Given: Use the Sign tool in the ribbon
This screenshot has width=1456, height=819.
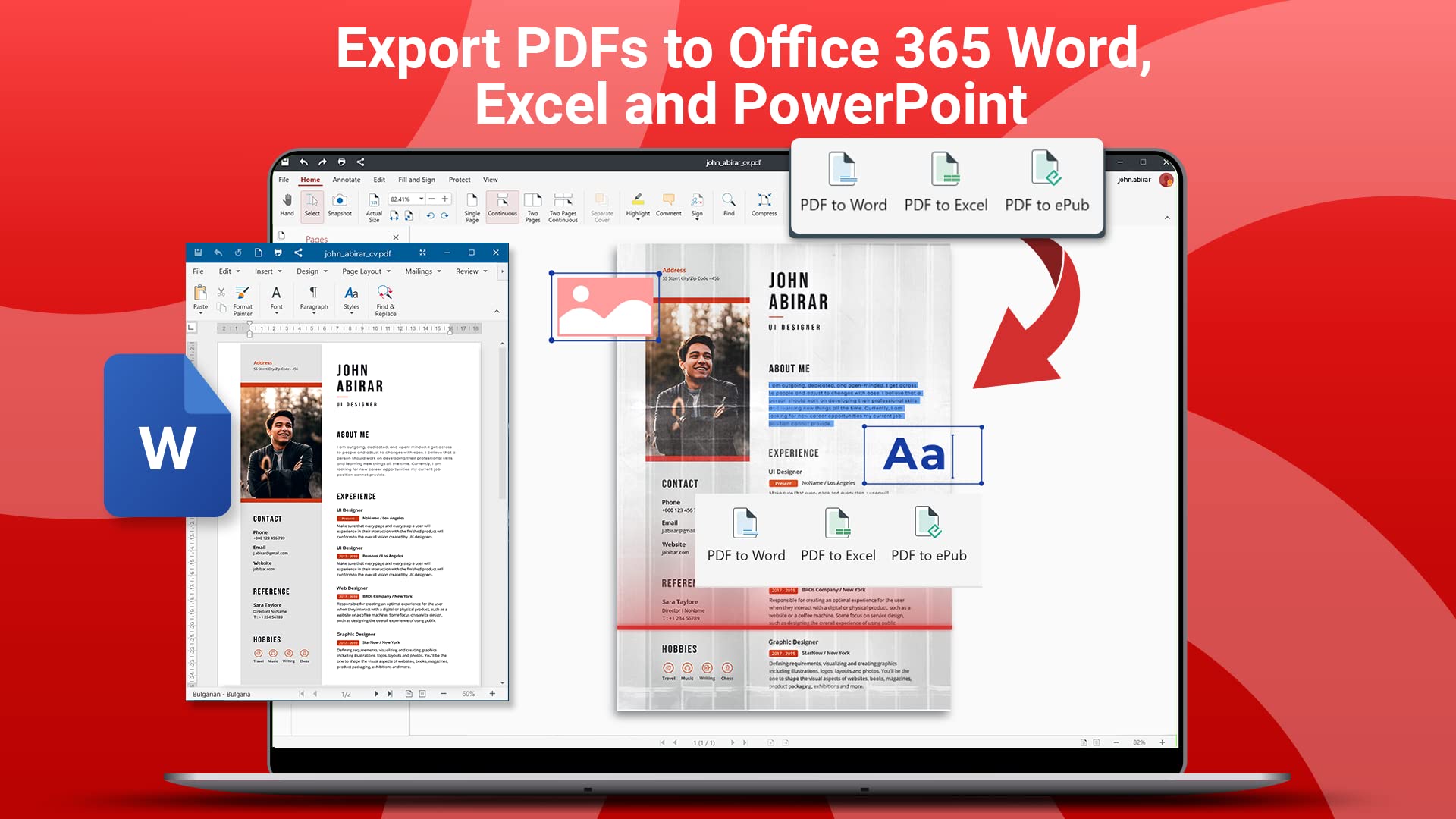Looking at the screenshot, I should [x=697, y=203].
